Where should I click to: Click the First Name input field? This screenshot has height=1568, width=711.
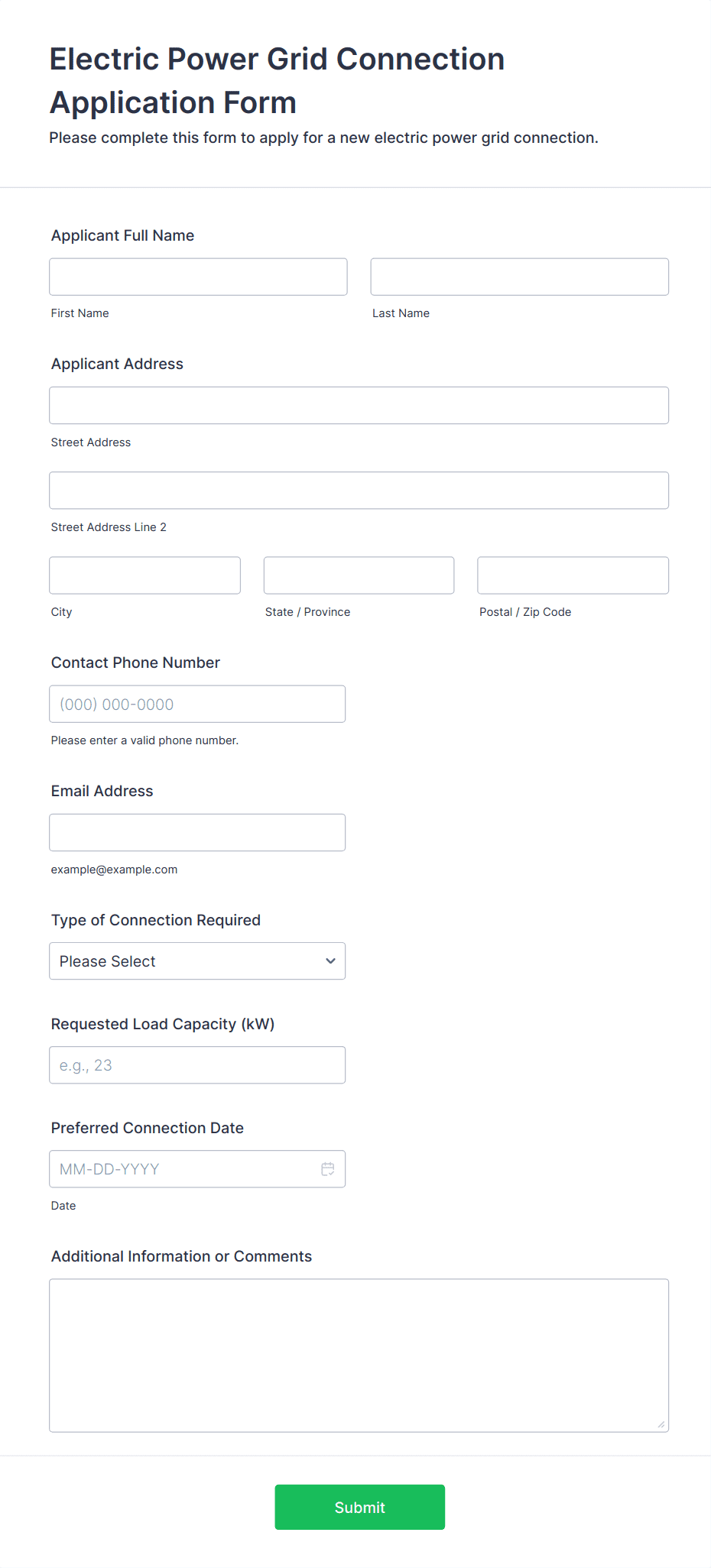pos(197,277)
